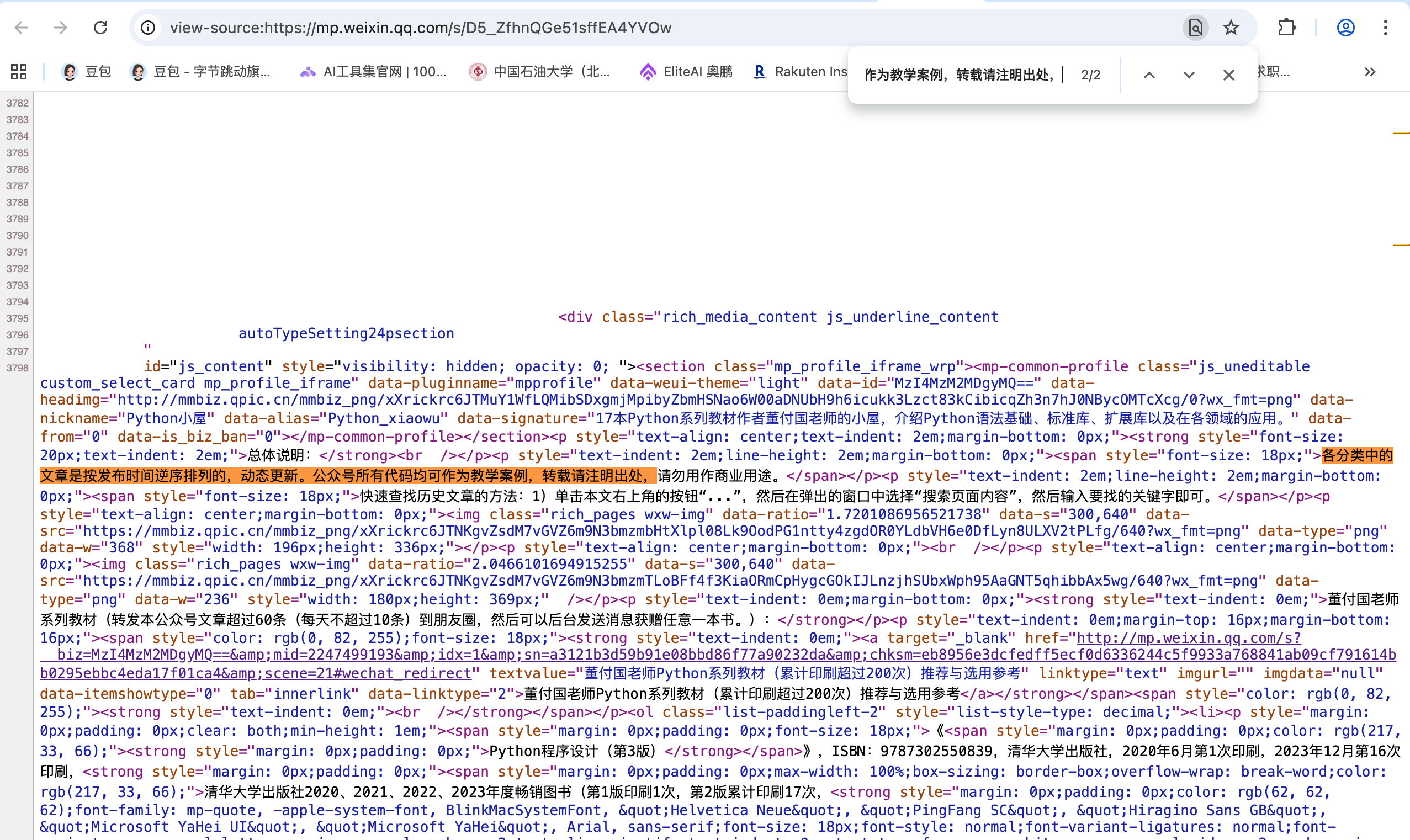Viewport: 1410px width, 840px height.
Task: Open the Chrome three-dot menu
Action: click(x=1385, y=28)
